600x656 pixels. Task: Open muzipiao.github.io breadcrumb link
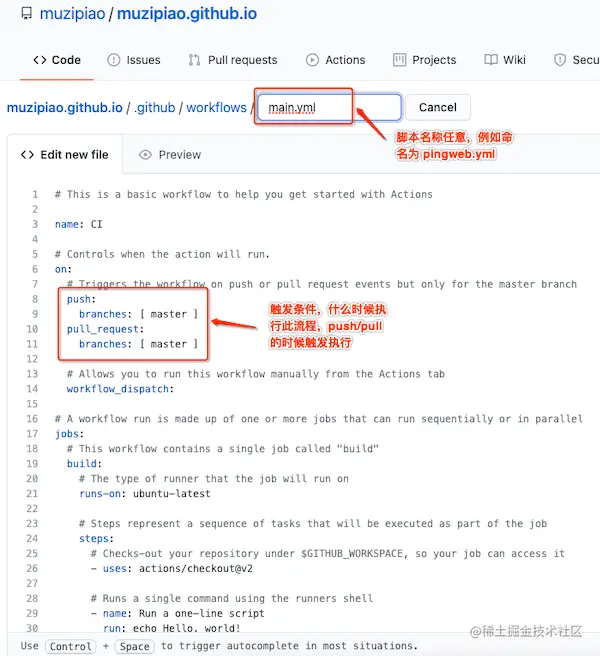[65, 108]
